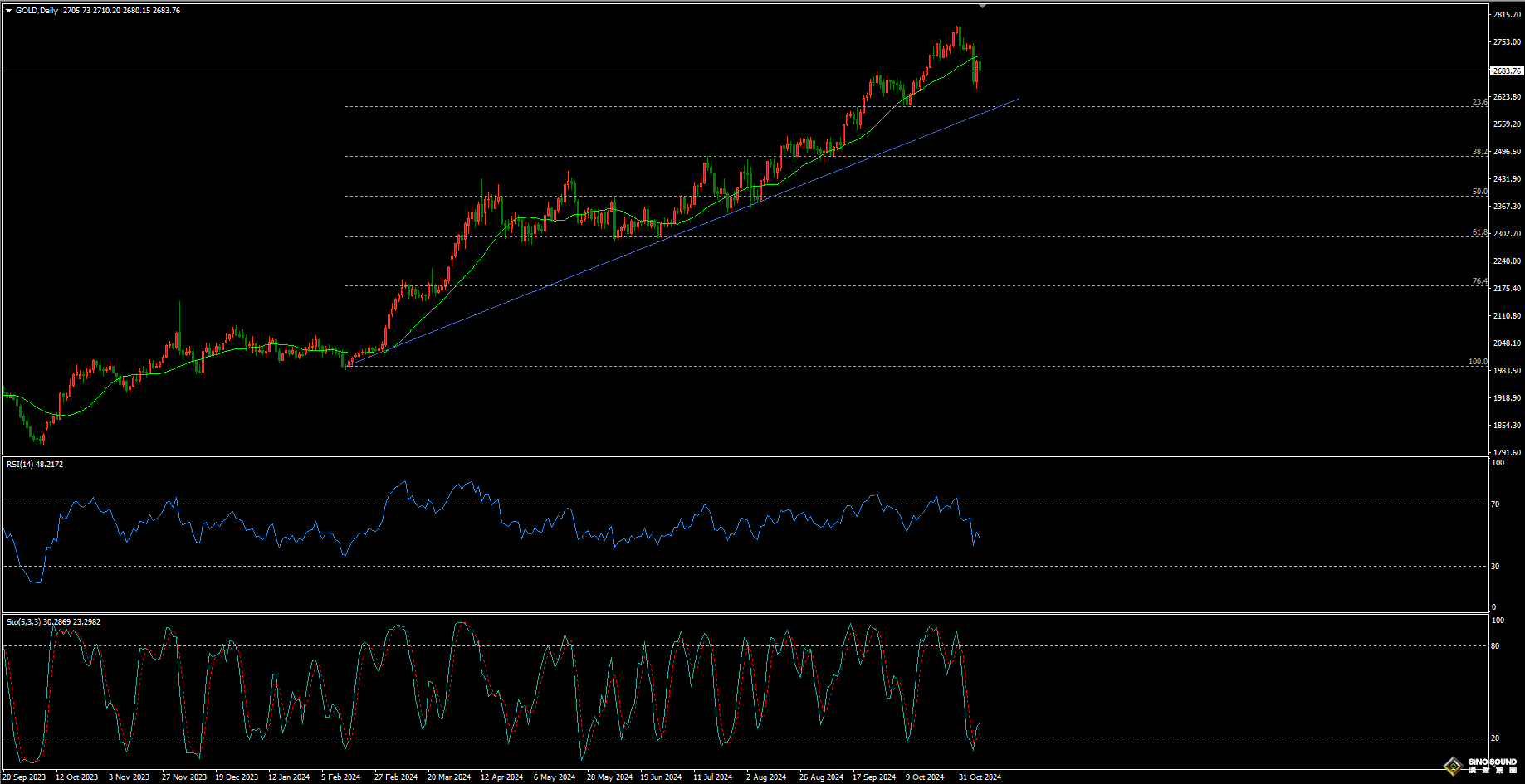Click the 2815.70 price axis label
1525x784 pixels.
pyautogui.click(x=1507, y=15)
